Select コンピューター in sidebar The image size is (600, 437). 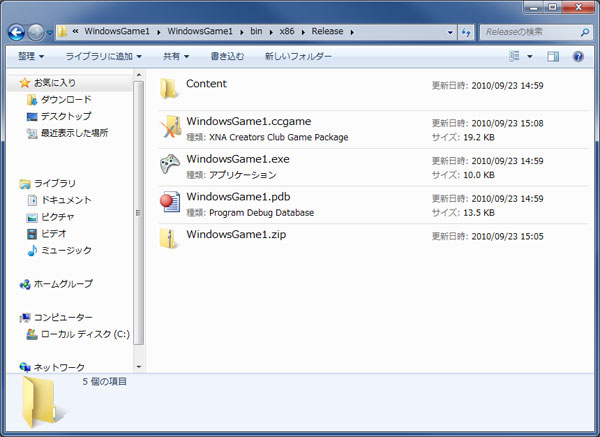click(x=63, y=318)
